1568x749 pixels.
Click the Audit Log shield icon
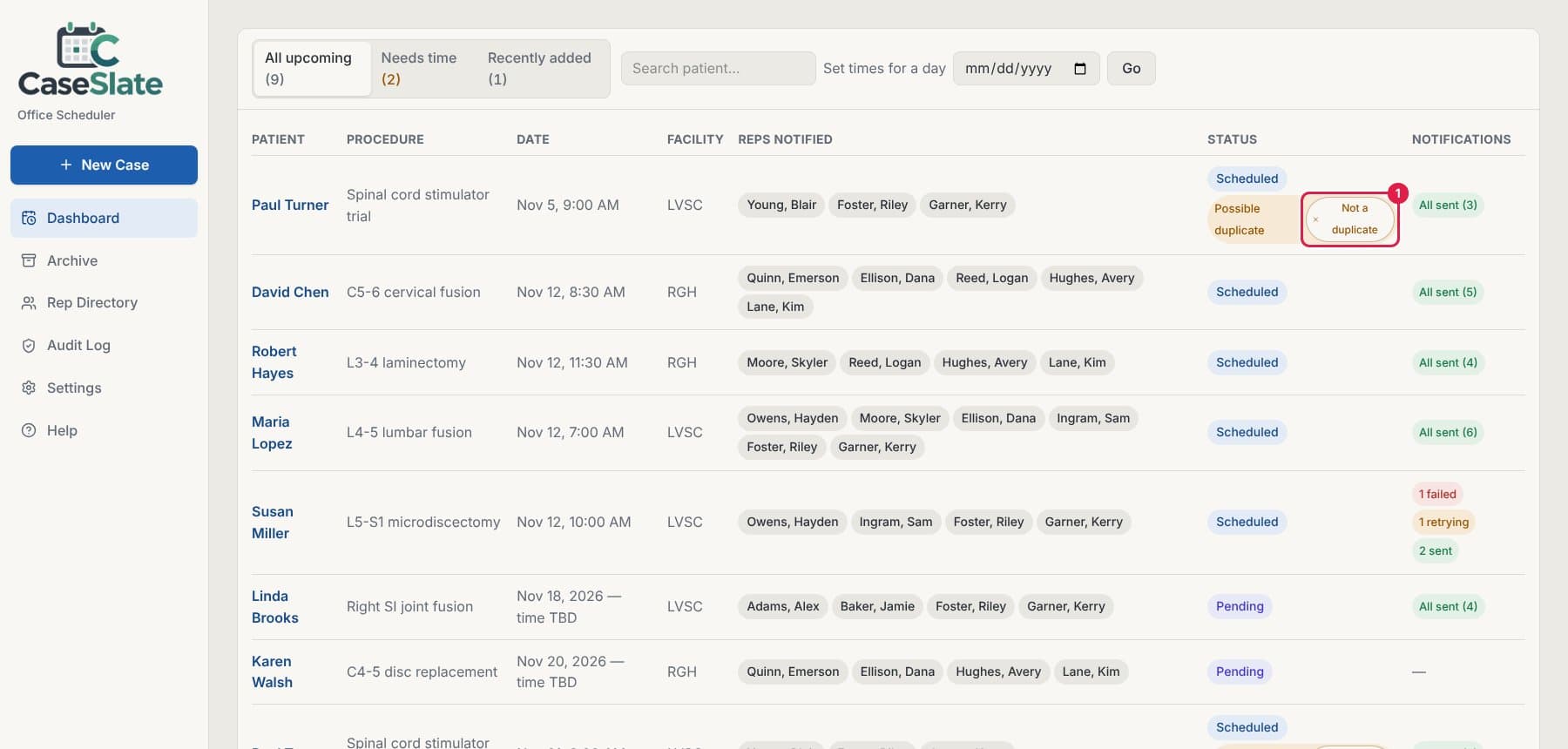coord(29,345)
